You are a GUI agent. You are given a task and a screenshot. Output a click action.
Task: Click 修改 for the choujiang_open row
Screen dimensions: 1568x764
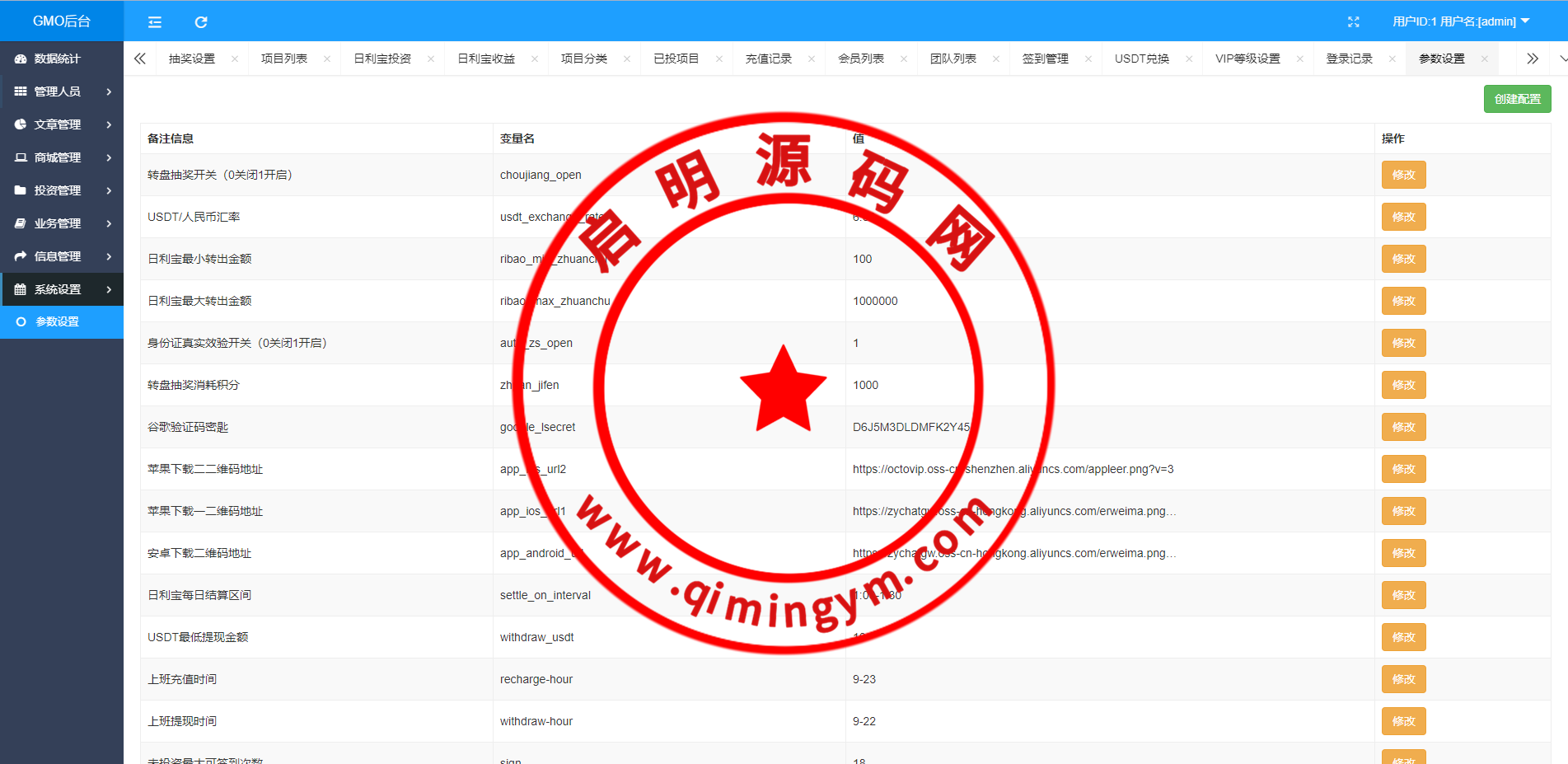coord(1403,175)
